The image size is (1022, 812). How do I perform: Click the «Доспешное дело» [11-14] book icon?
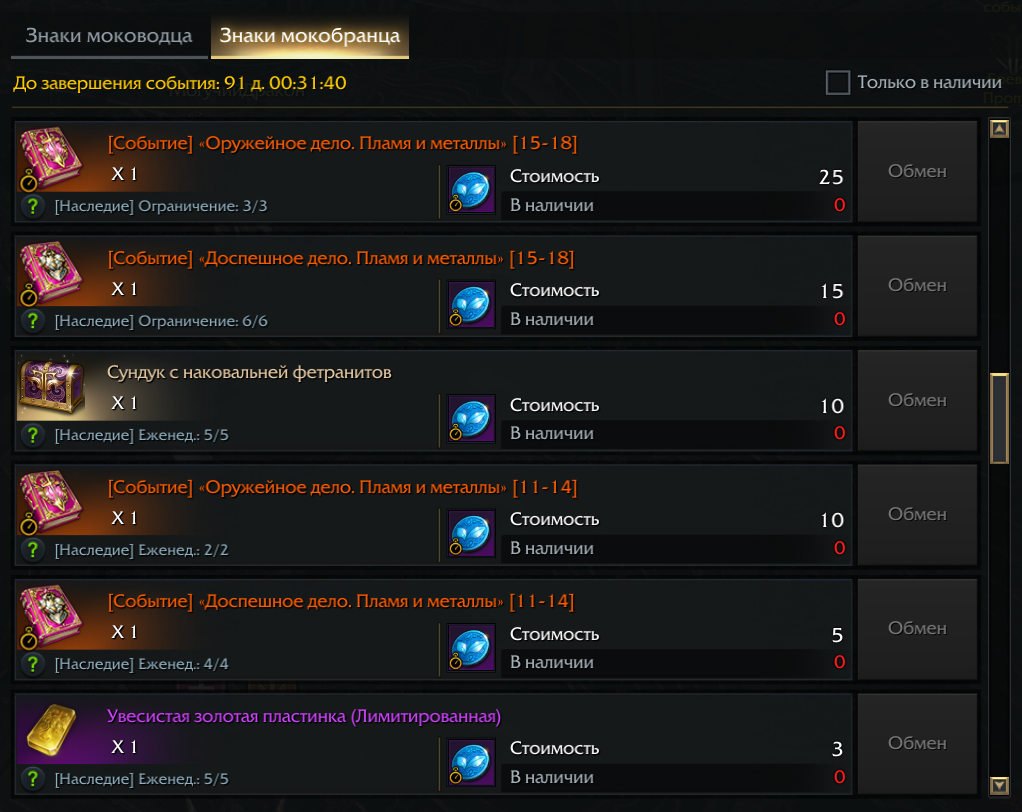pyautogui.click(x=46, y=613)
